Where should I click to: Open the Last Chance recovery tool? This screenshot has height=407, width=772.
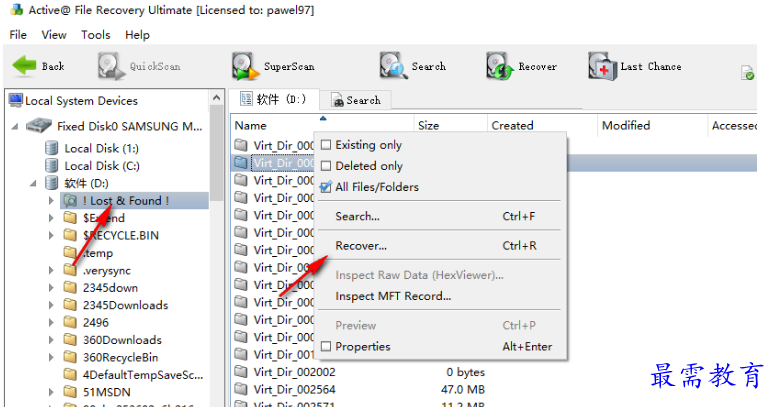(635, 66)
